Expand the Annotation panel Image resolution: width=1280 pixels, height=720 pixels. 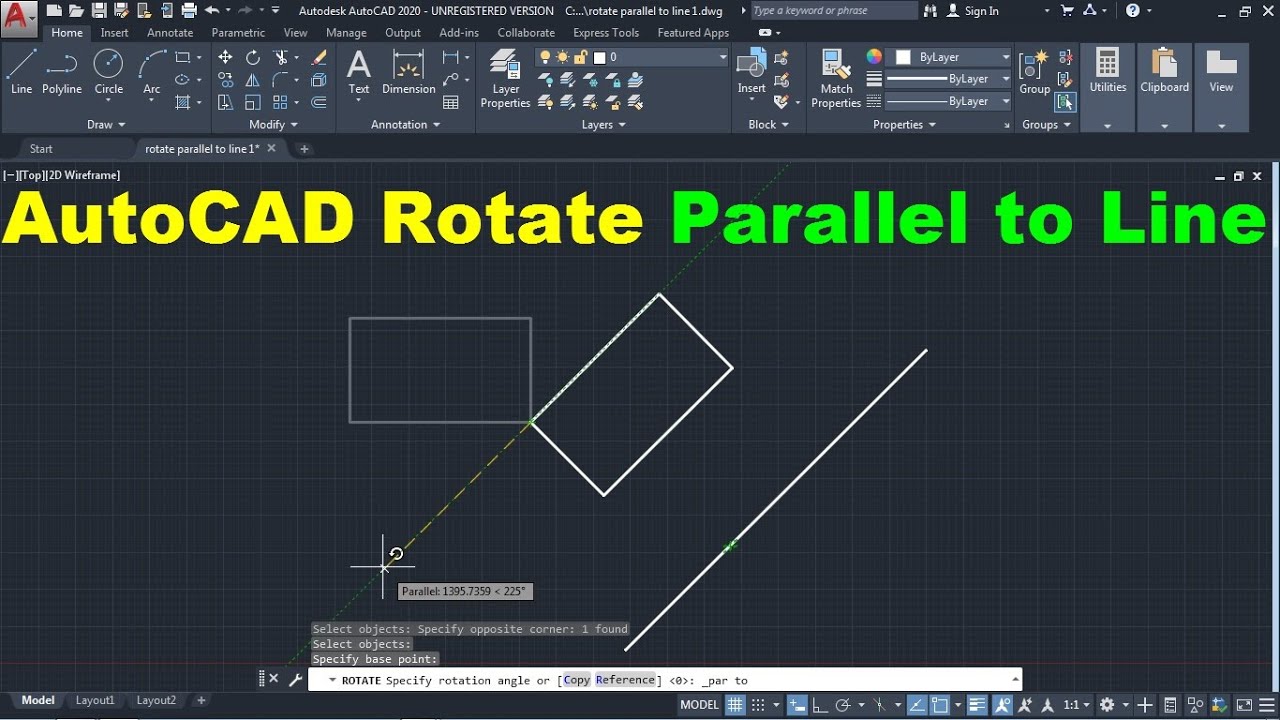tap(405, 124)
